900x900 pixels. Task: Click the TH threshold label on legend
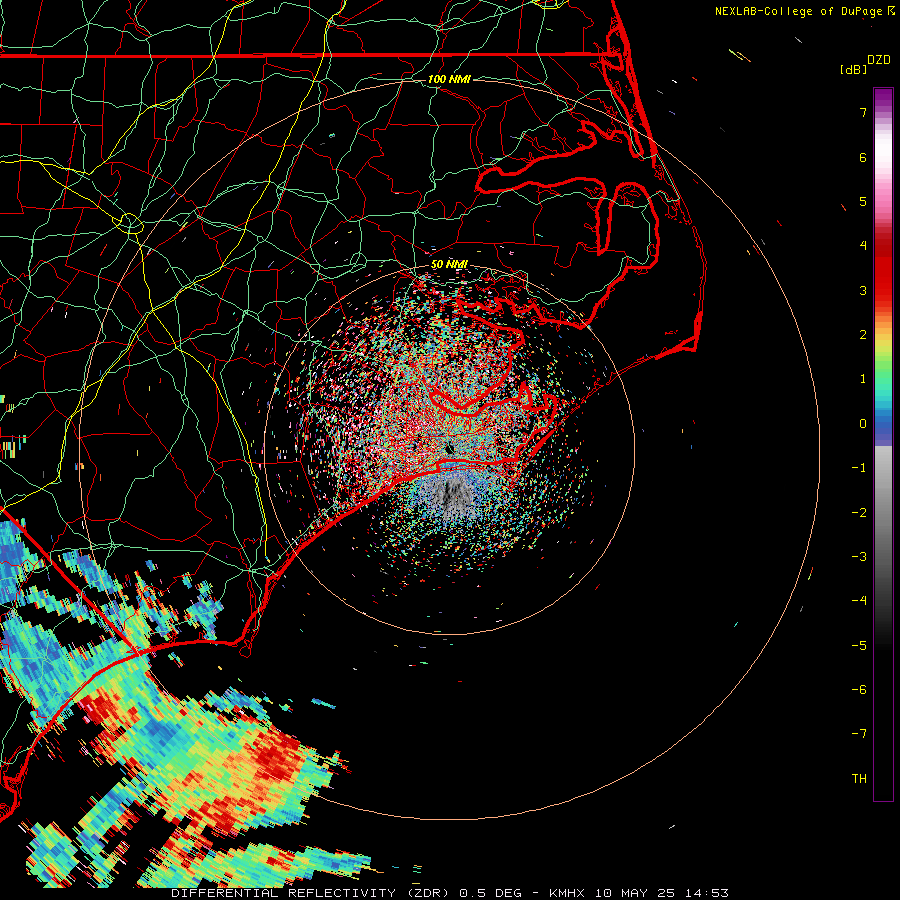859,779
